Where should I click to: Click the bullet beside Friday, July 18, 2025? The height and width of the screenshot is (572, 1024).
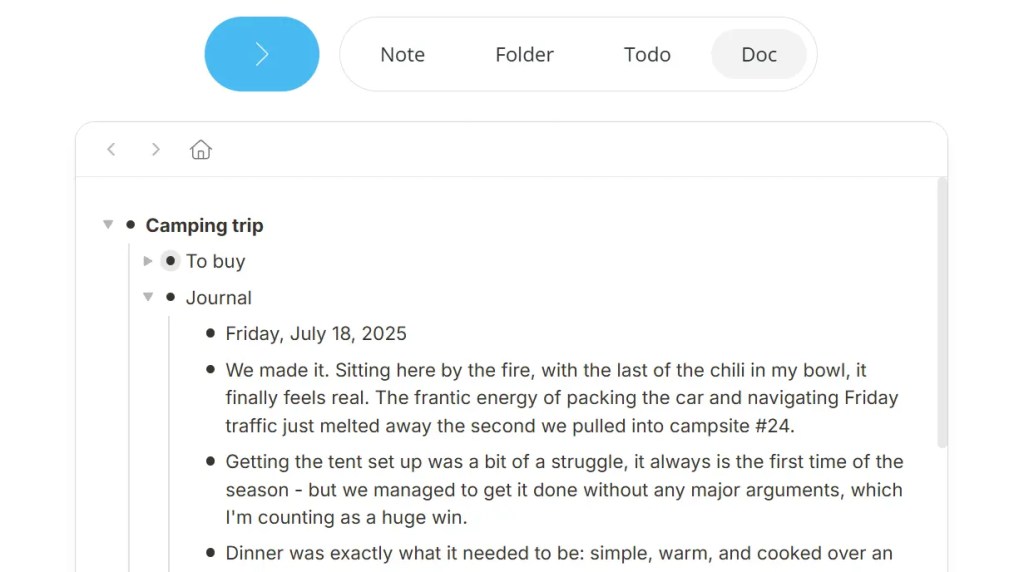click(x=210, y=333)
